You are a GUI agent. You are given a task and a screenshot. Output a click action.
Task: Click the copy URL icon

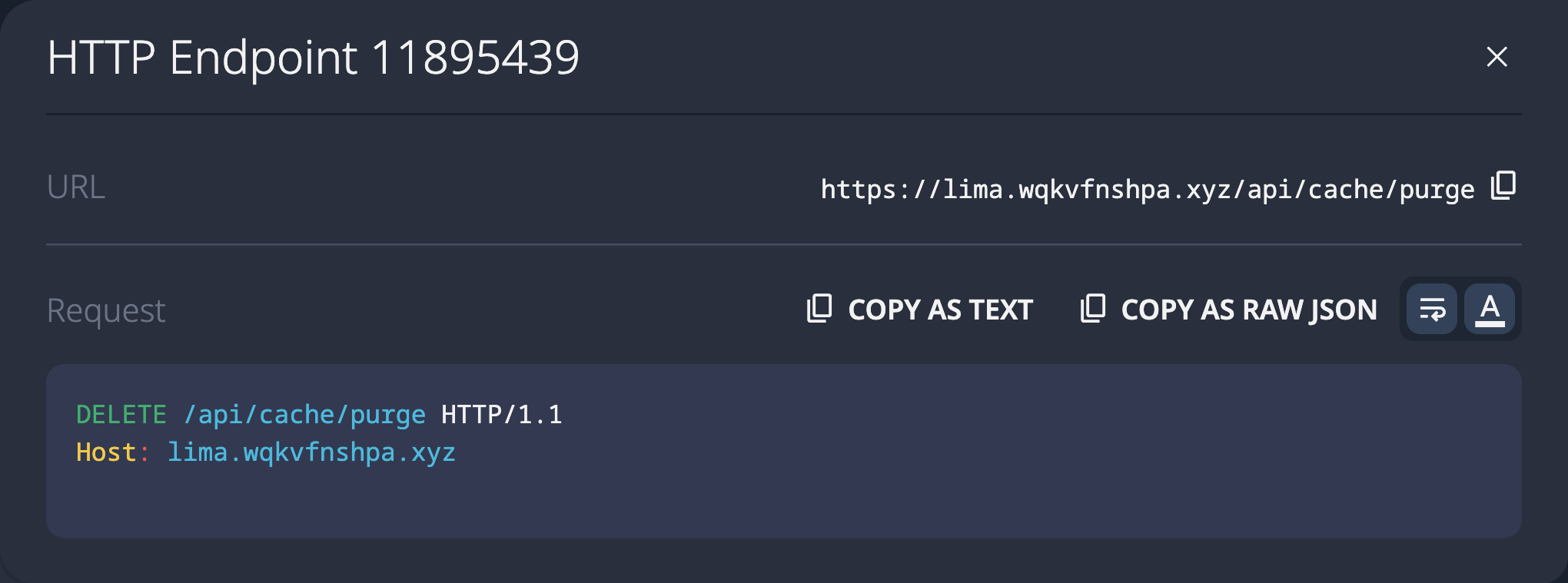pyautogui.click(x=1502, y=187)
